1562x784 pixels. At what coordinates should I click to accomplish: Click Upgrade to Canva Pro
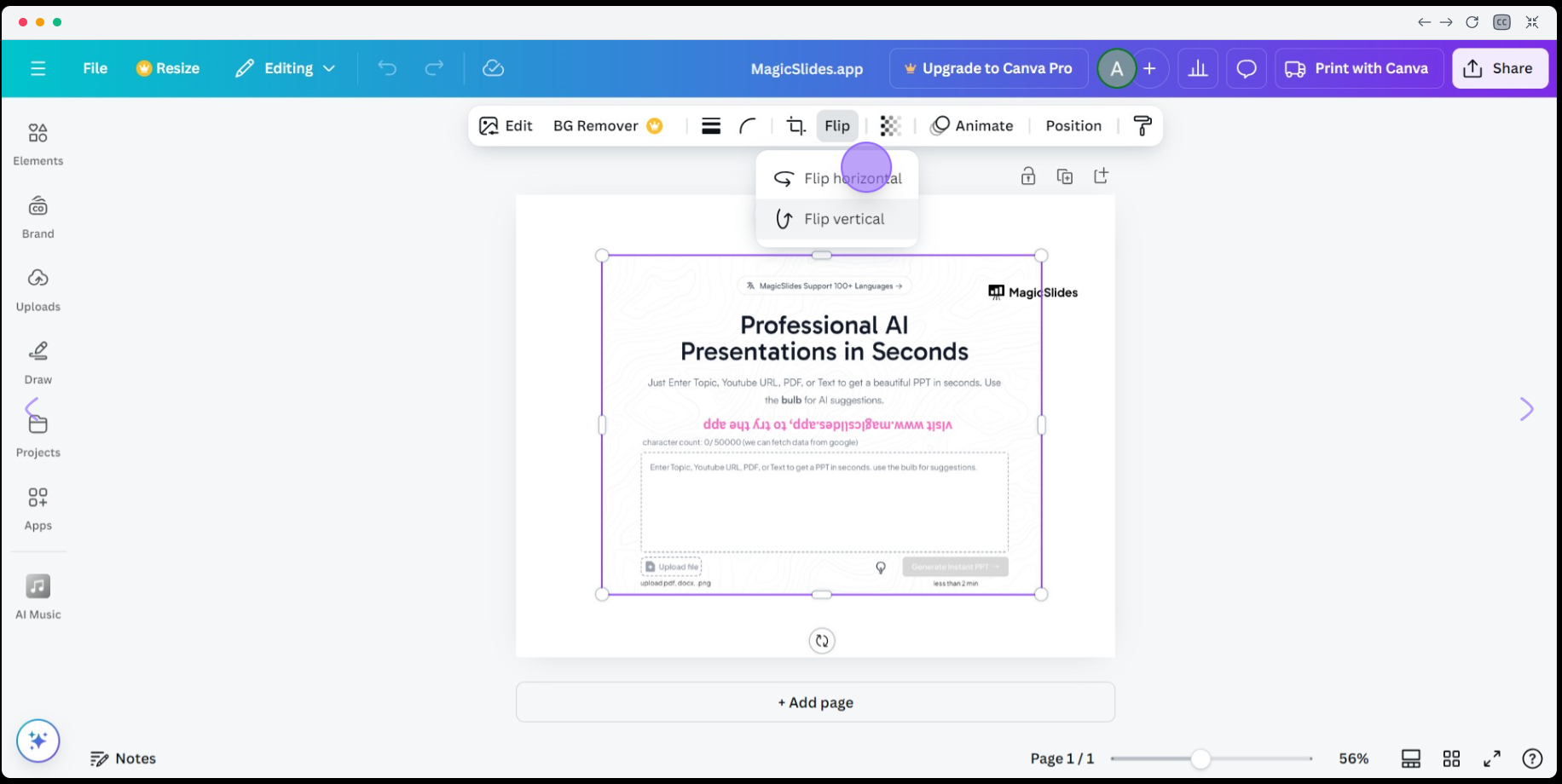(x=988, y=68)
